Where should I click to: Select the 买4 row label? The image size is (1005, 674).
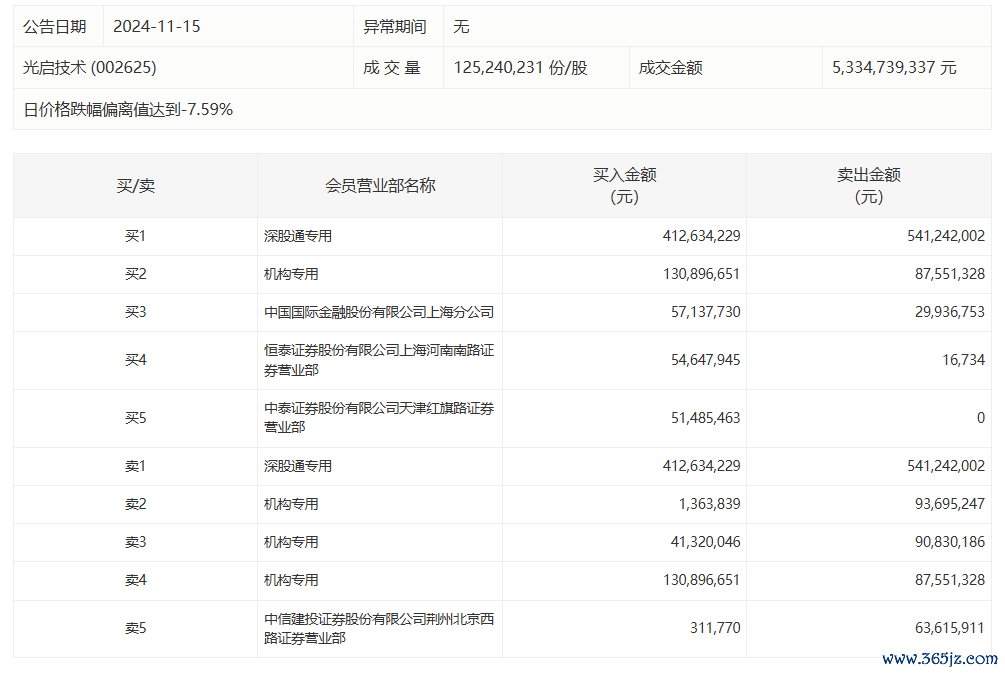click(x=135, y=360)
